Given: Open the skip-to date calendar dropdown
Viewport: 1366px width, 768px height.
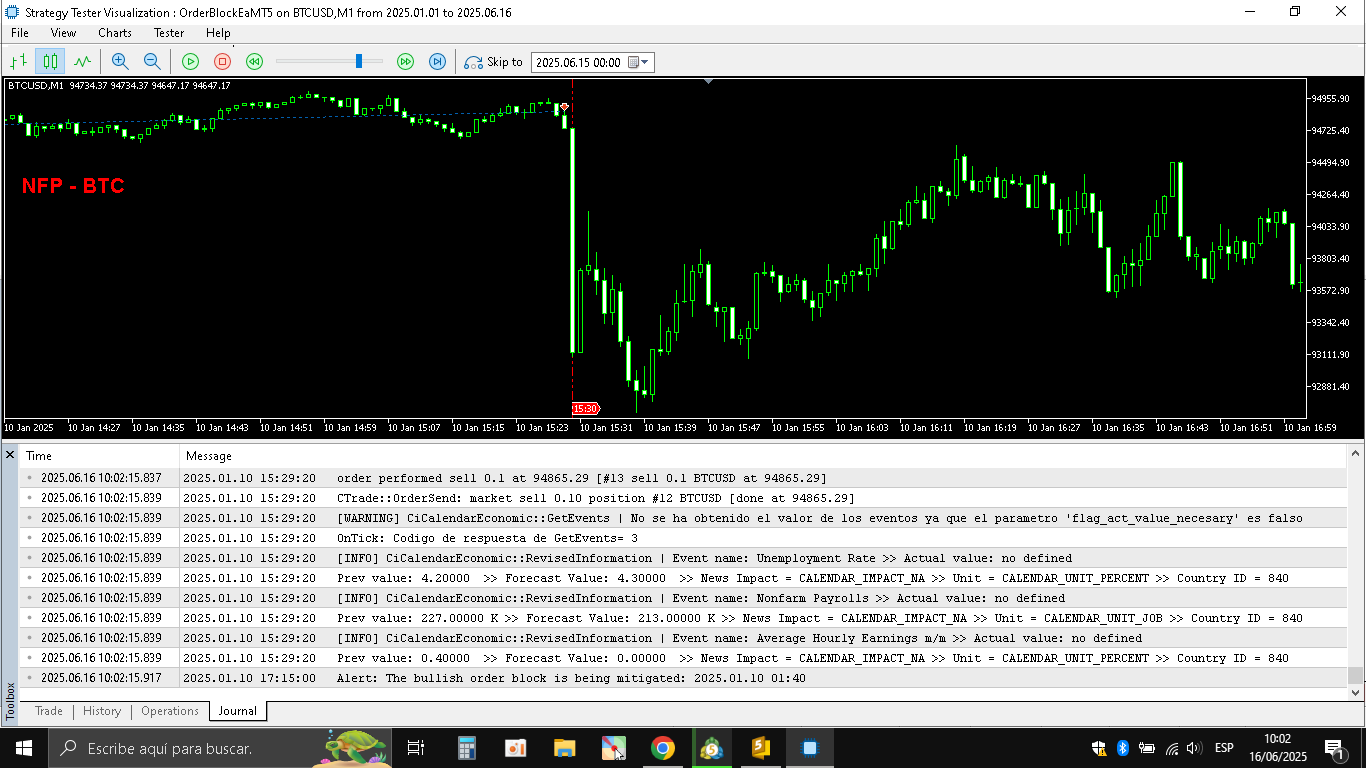Looking at the screenshot, I should [x=640, y=62].
